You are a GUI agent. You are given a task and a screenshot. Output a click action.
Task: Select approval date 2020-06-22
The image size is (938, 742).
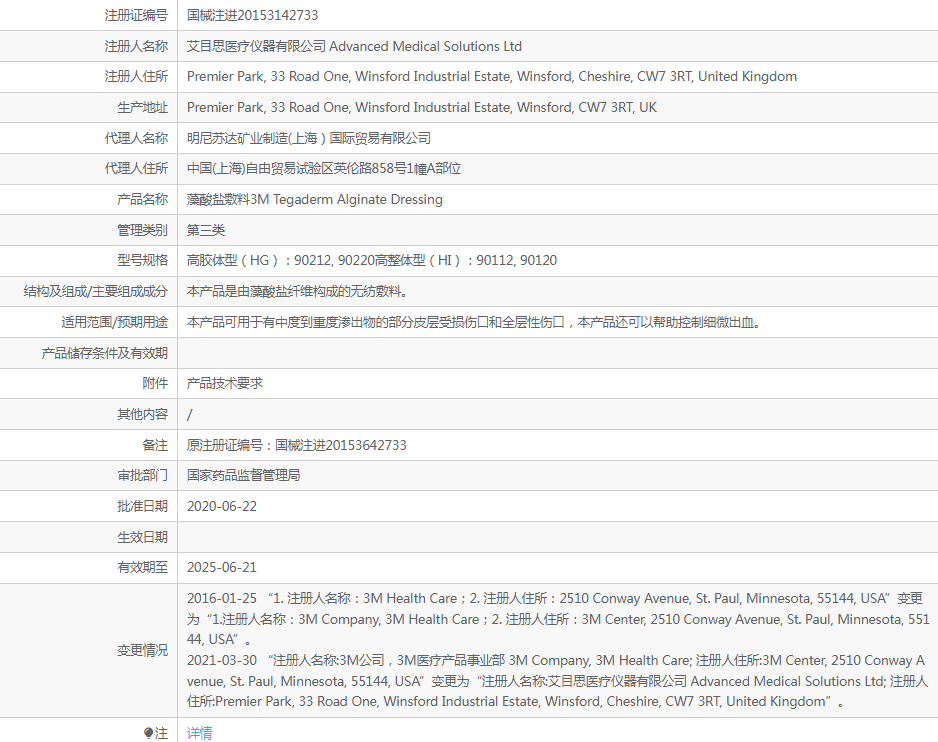coord(222,506)
